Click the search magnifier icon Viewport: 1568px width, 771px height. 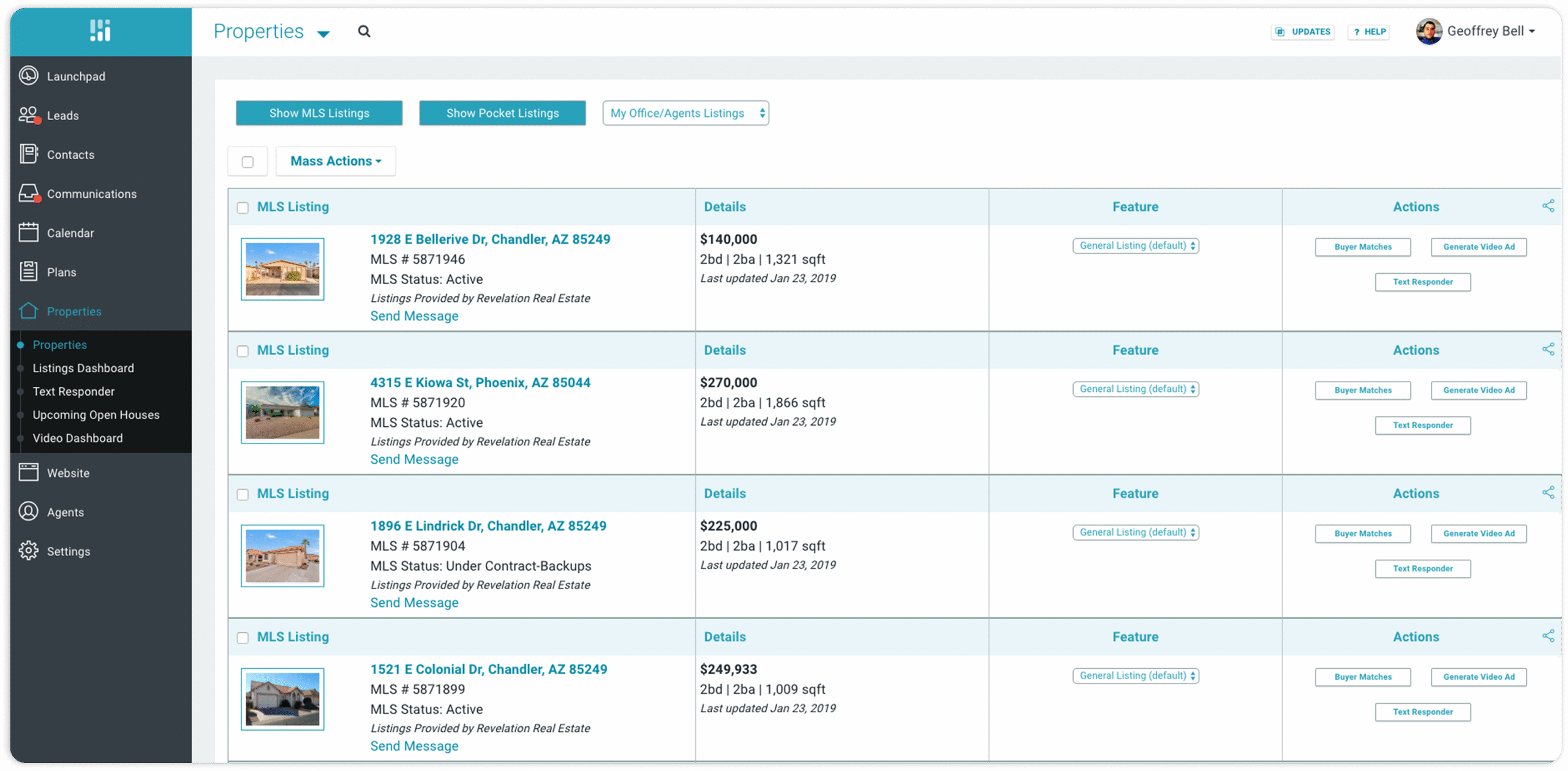coord(364,31)
